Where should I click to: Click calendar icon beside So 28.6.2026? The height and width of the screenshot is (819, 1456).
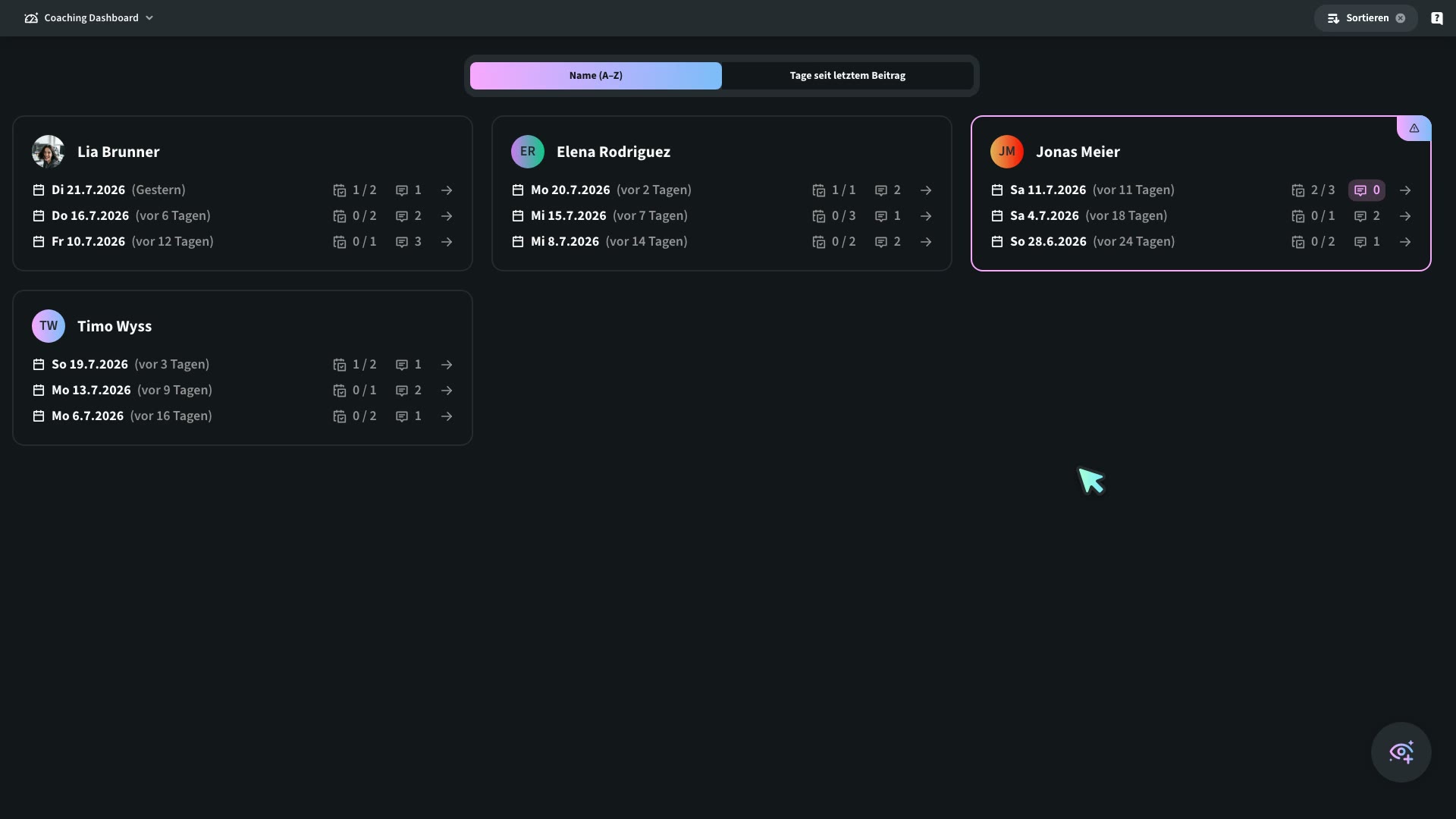[997, 242]
